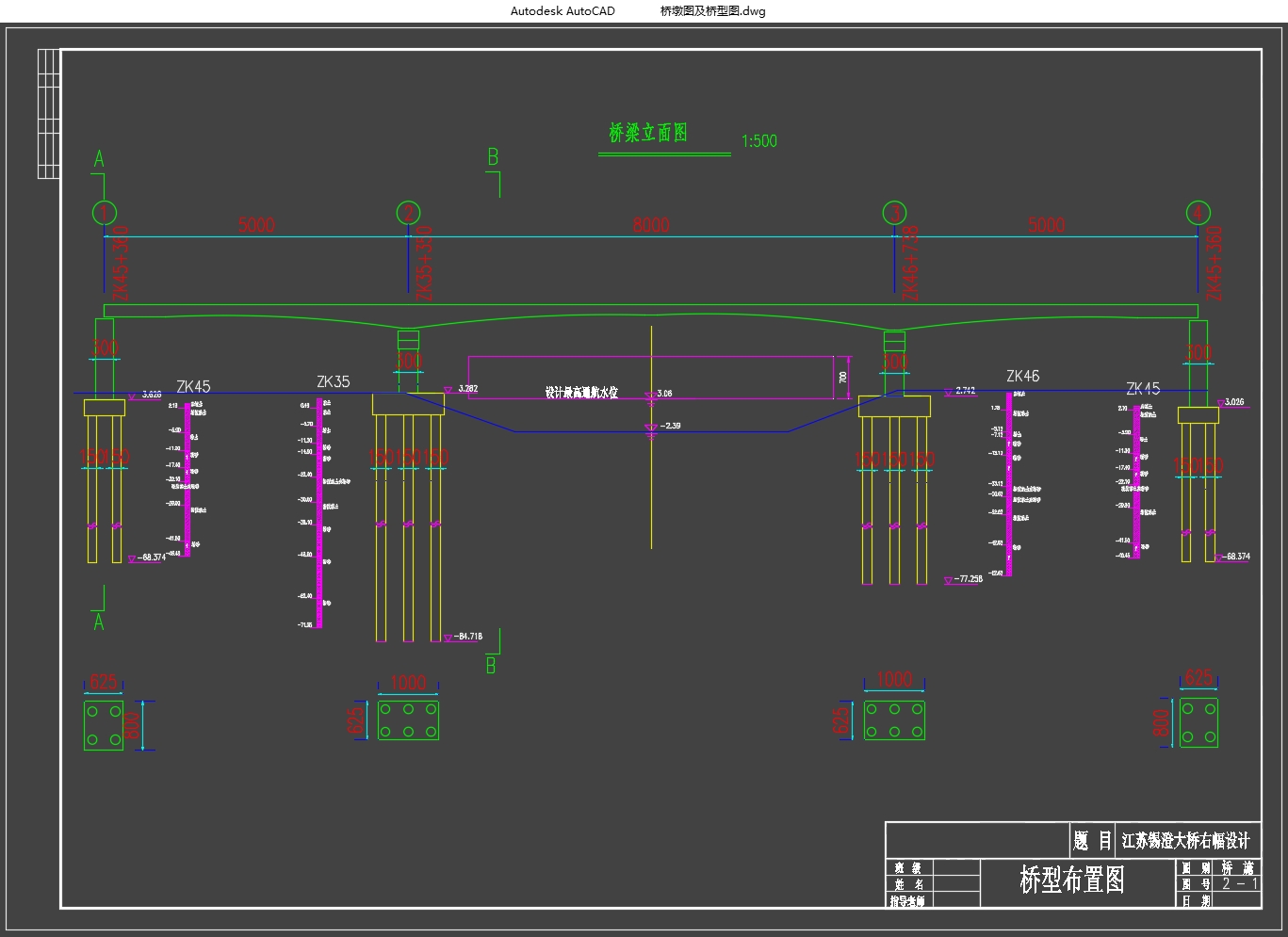Click the six-pile cap plan under 1000 left
The height and width of the screenshot is (937, 1288).
[x=408, y=720]
